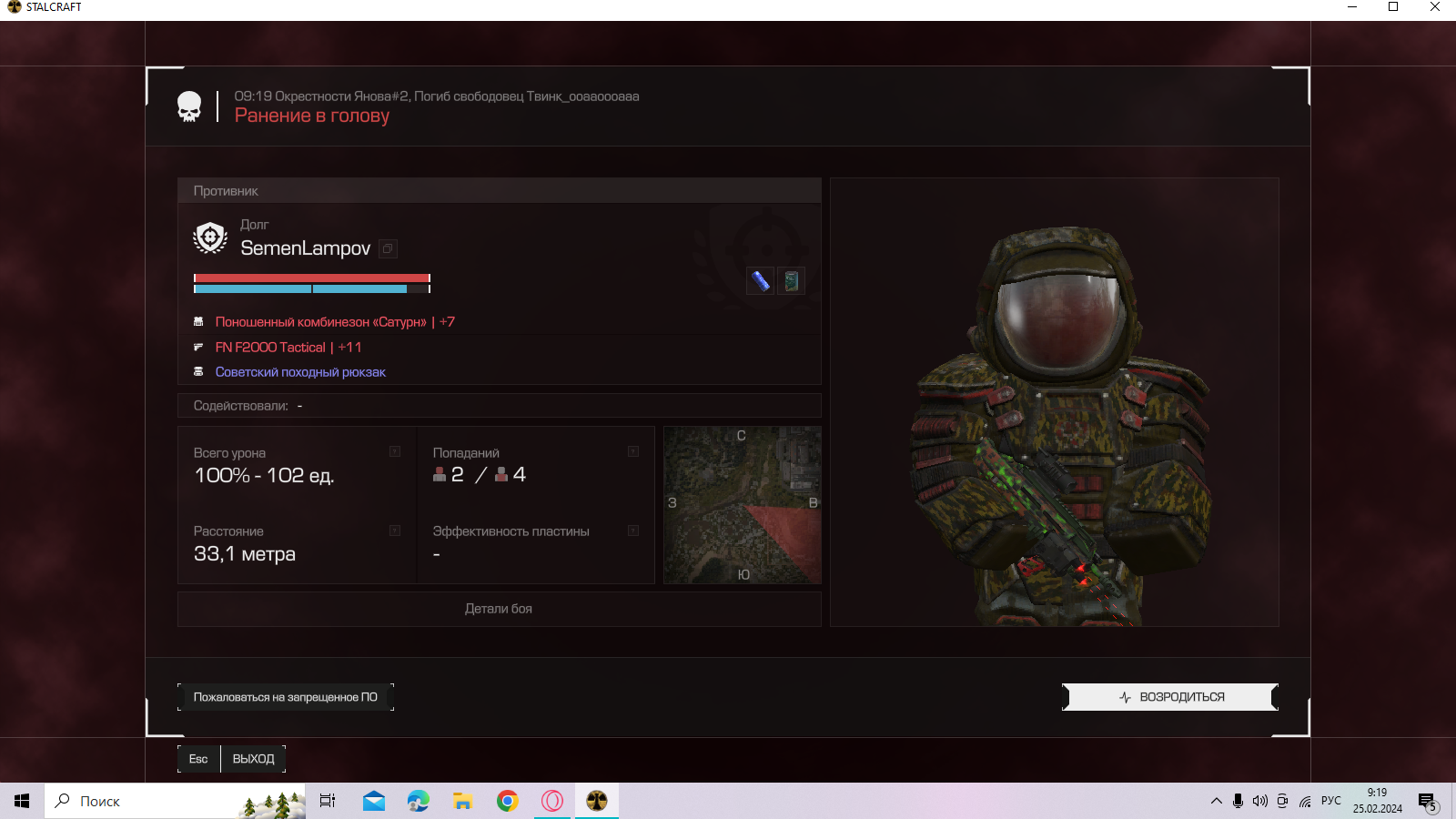This screenshot has width=1456, height=819.
Task: Click the SemenLampov player name
Action: [305, 248]
